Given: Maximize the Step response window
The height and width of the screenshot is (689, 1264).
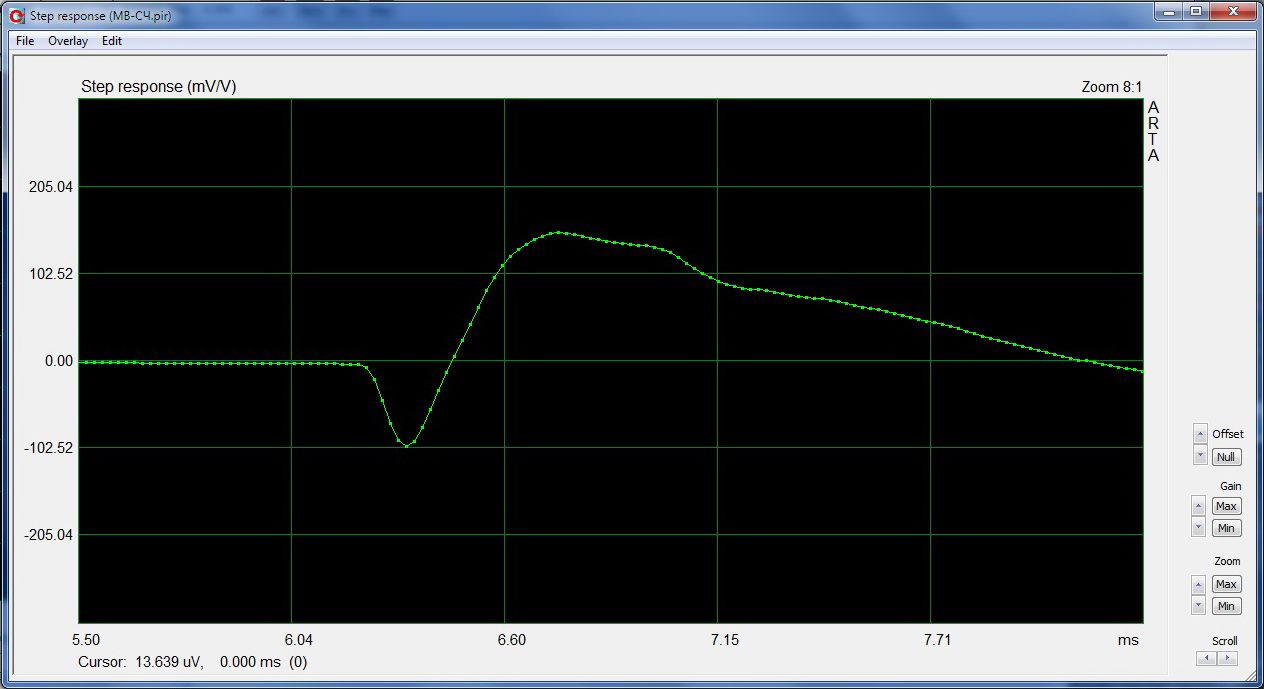Looking at the screenshot, I should pos(1196,12).
